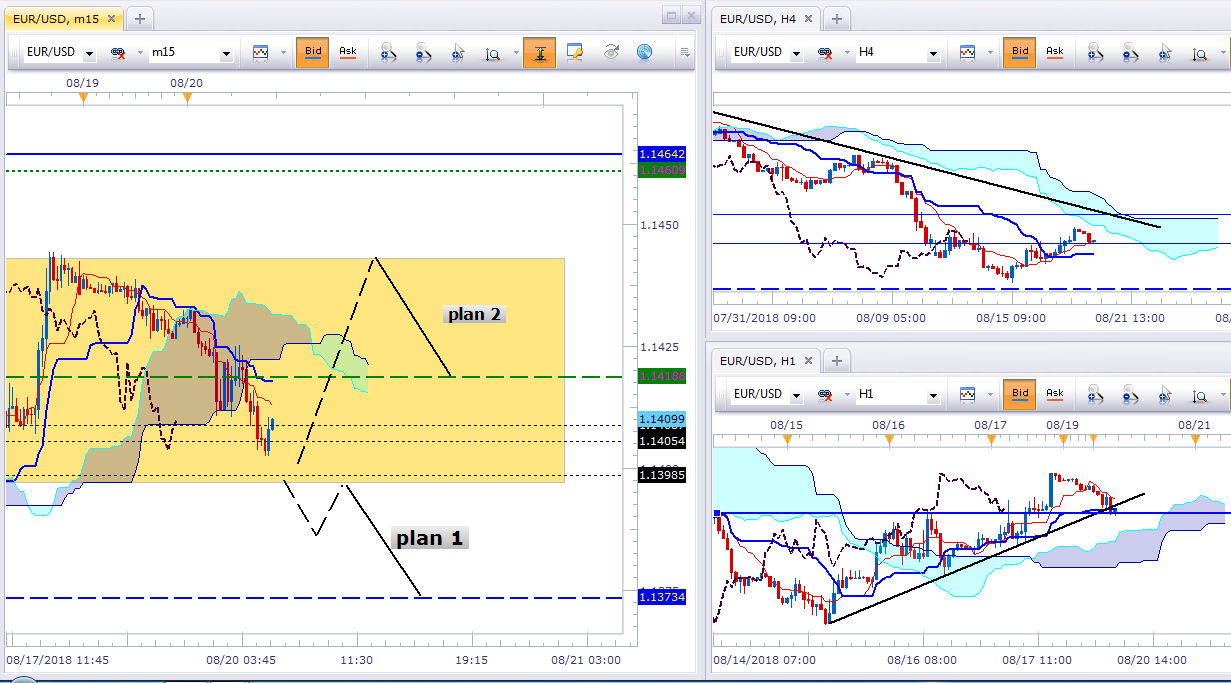1231x683 pixels.
Task: Click the 1.14099 current price label
Action: tap(662, 419)
